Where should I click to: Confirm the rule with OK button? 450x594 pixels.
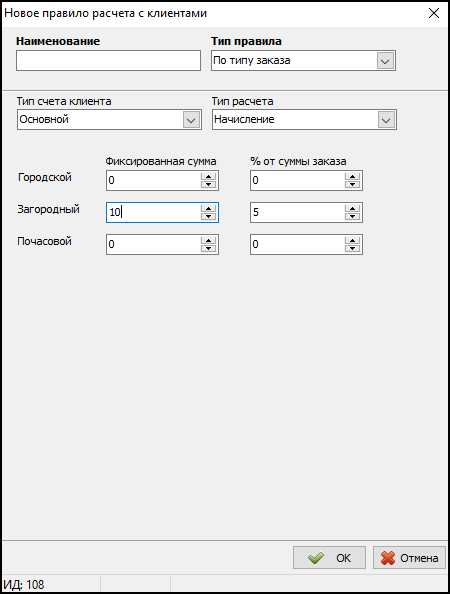329,558
